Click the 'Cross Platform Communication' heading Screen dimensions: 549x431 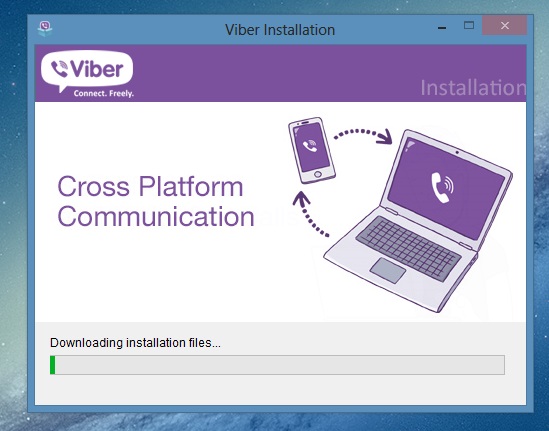(x=156, y=202)
